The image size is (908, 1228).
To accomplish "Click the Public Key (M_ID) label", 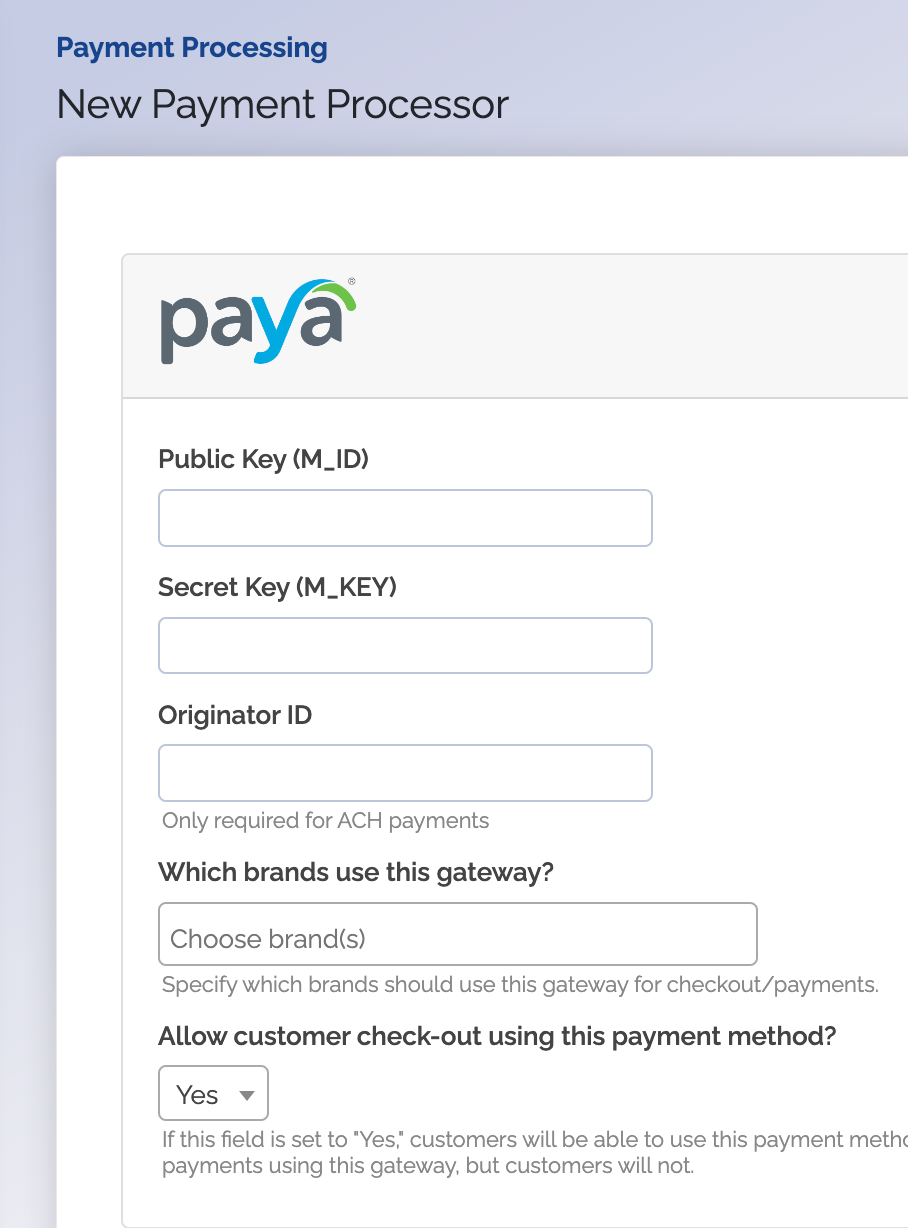I will click(x=263, y=459).
